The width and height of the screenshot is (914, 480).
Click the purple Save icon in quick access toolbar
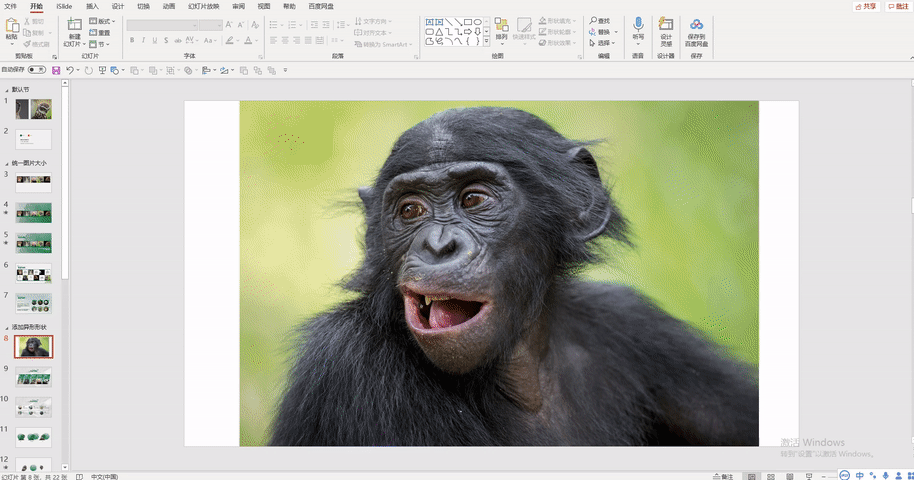(x=56, y=71)
